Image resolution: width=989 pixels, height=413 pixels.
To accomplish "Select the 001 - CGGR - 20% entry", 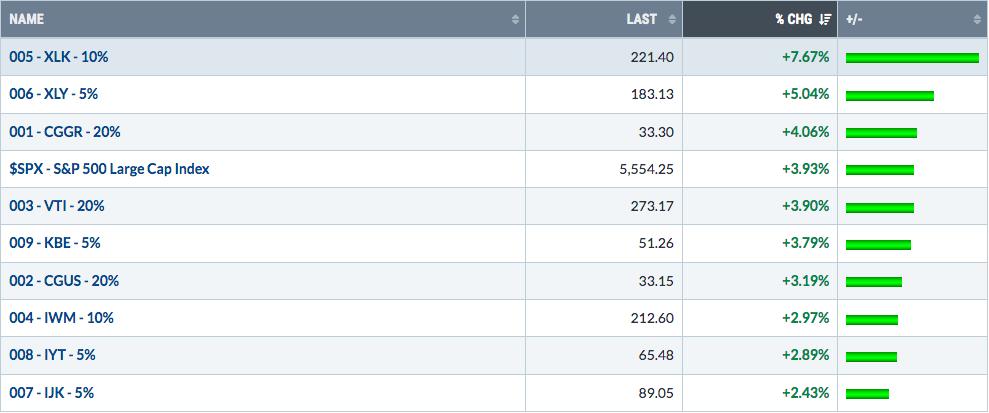I will 65,132.
